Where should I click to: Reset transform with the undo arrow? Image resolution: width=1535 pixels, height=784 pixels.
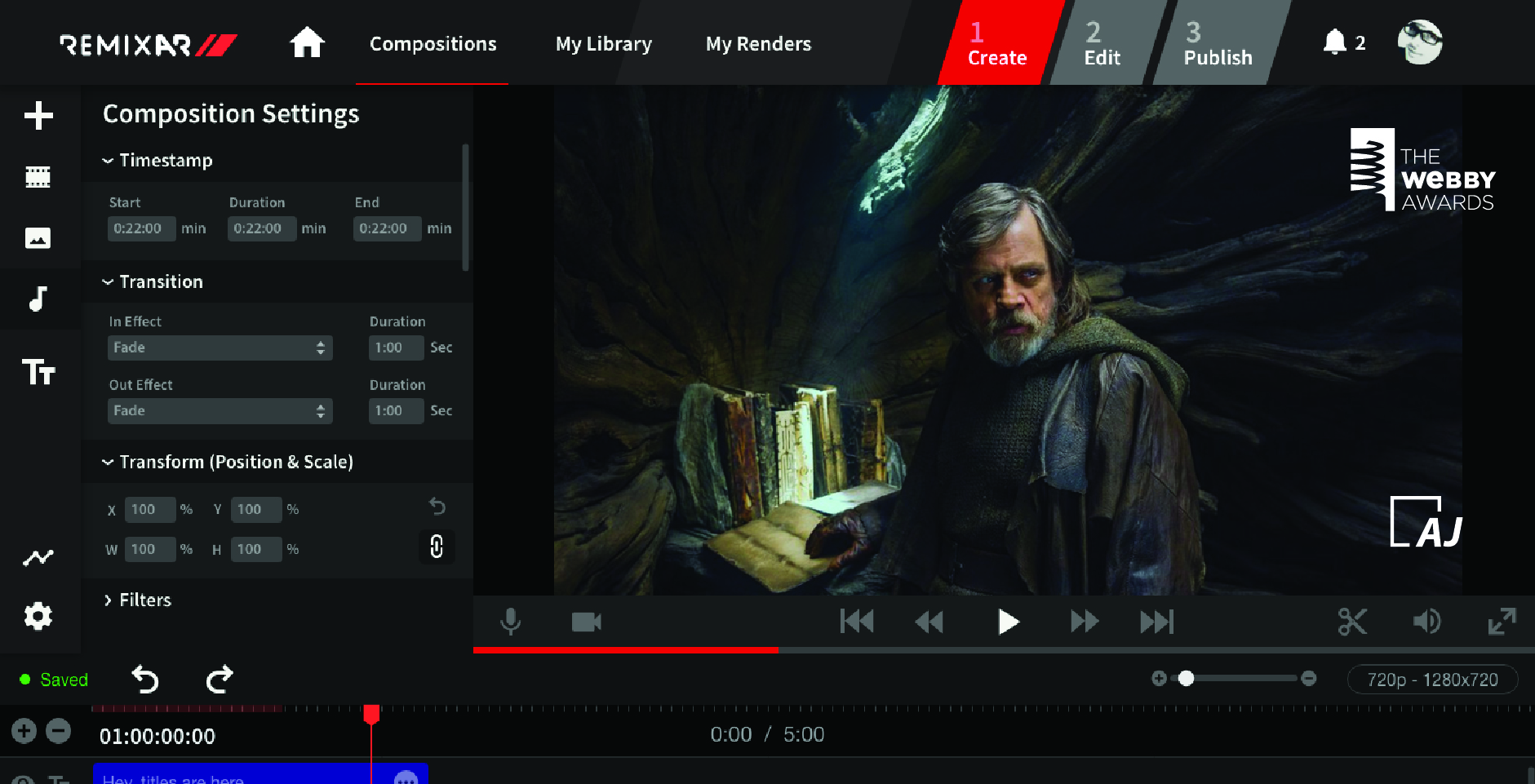coord(437,507)
